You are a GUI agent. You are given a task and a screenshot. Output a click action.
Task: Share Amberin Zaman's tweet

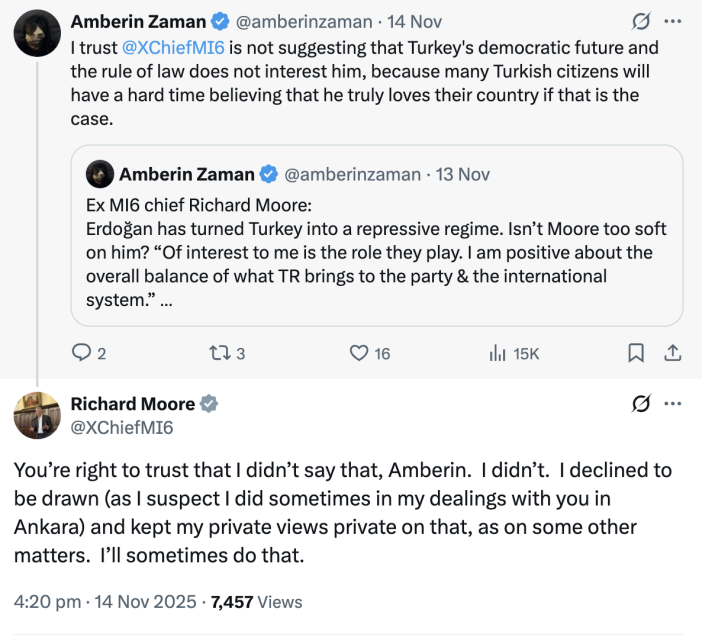tap(672, 353)
